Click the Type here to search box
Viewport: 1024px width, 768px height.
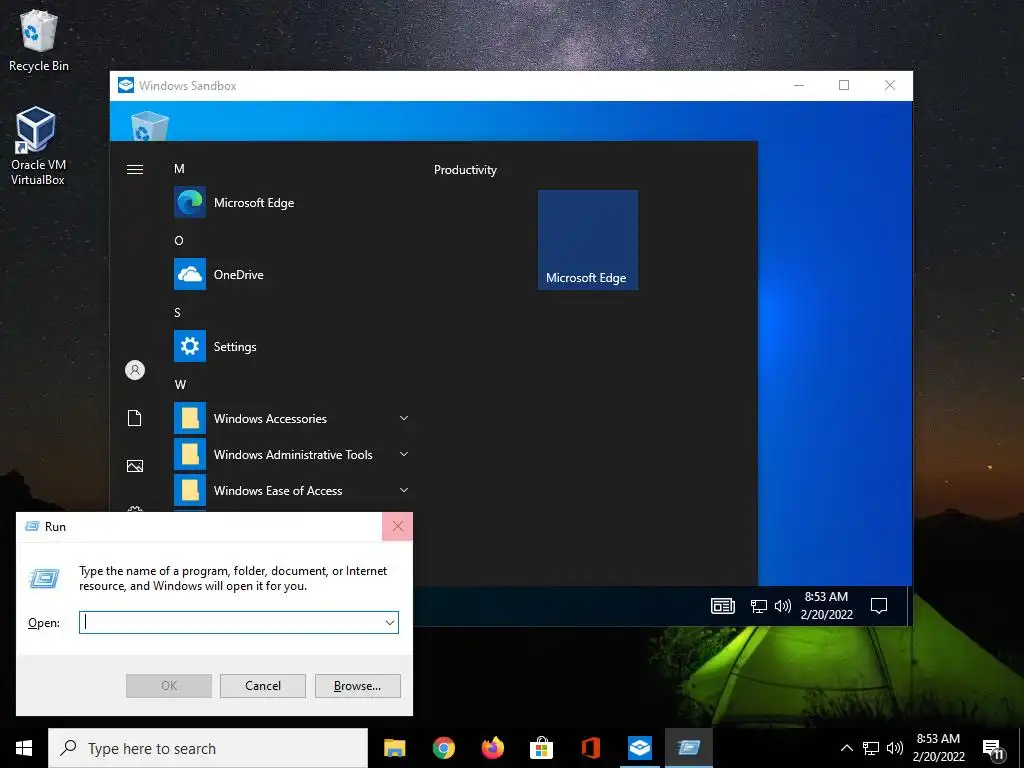click(208, 748)
